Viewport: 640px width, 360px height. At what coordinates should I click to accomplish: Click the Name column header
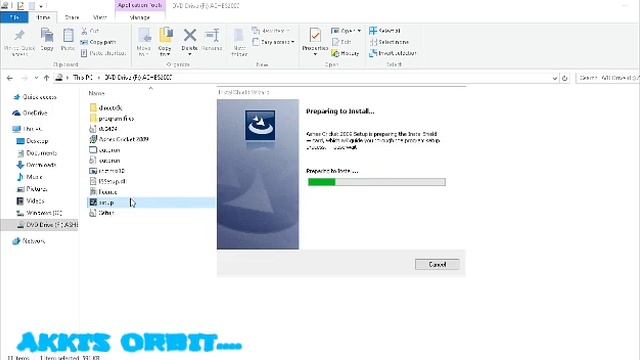97,93
